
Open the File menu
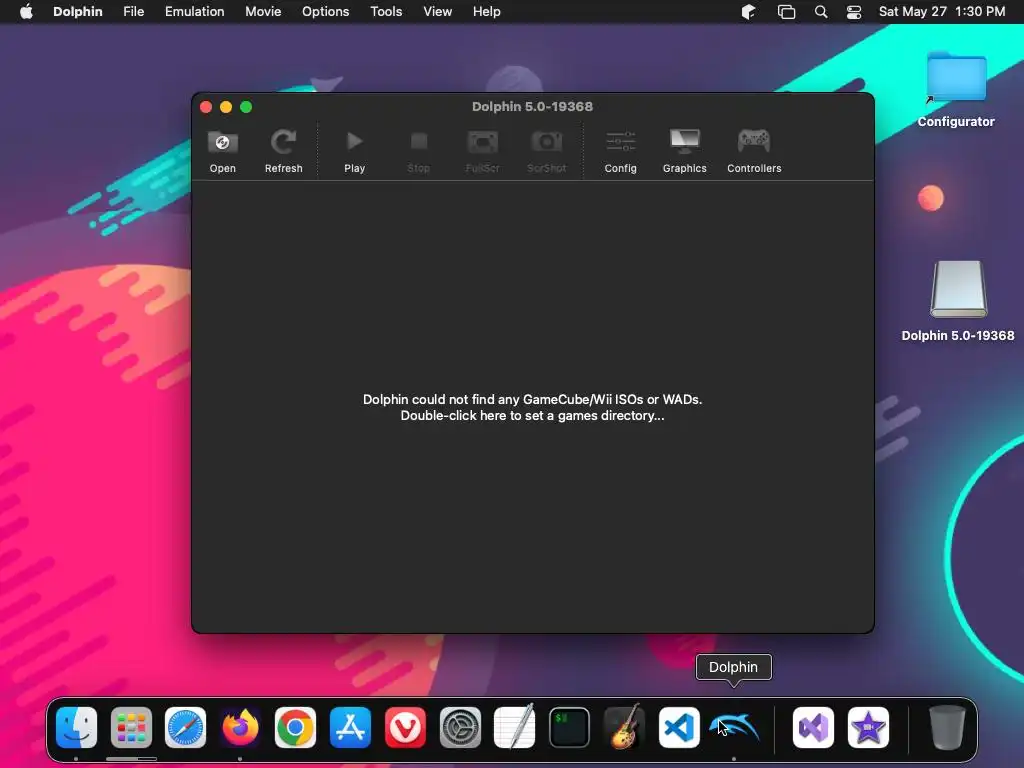coord(133,12)
